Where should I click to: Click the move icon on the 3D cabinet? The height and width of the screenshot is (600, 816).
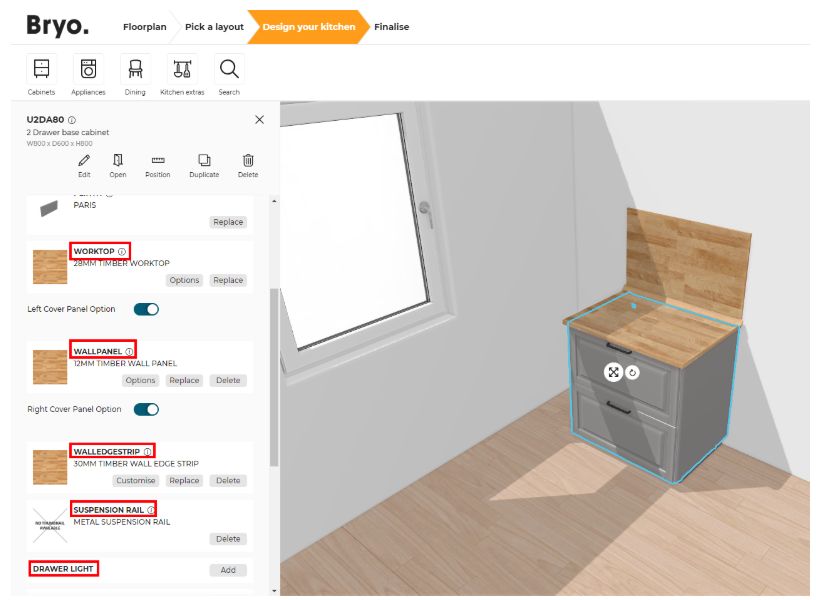coord(613,371)
